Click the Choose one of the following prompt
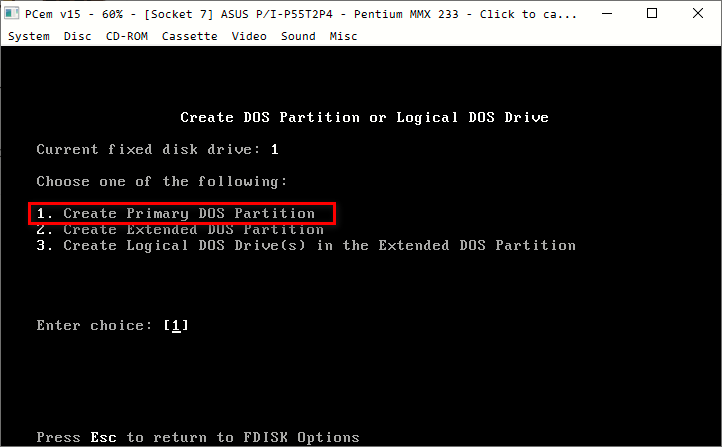 pyautogui.click(x=162, y=181)
